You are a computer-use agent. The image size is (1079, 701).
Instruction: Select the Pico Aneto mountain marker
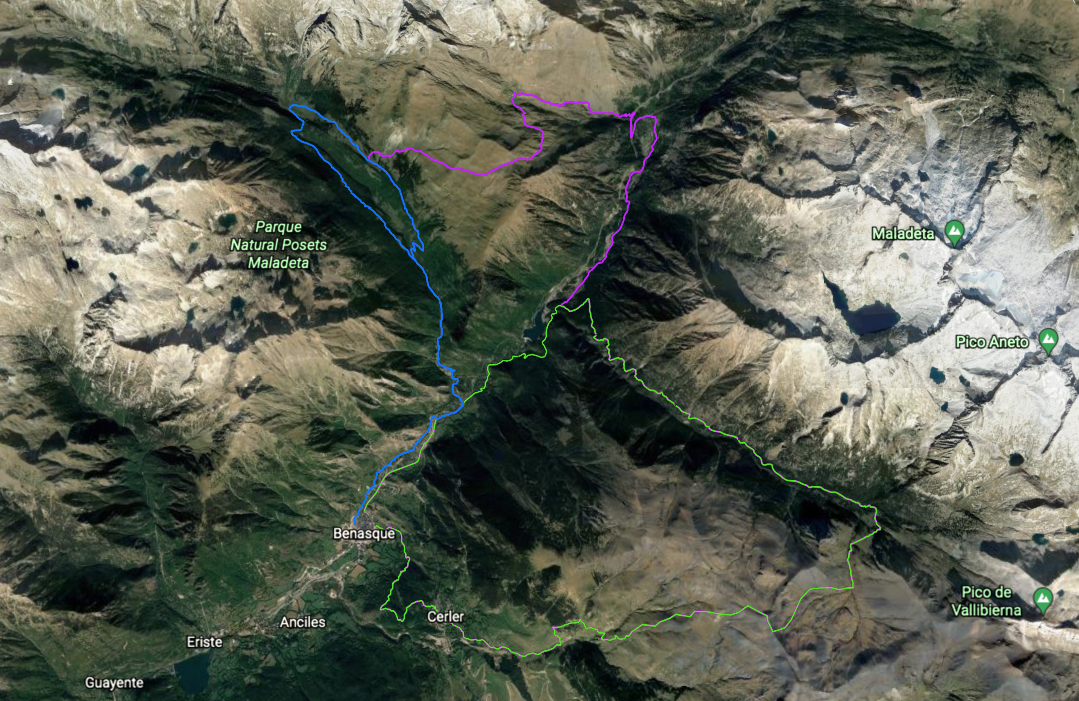coord(1048,341)
